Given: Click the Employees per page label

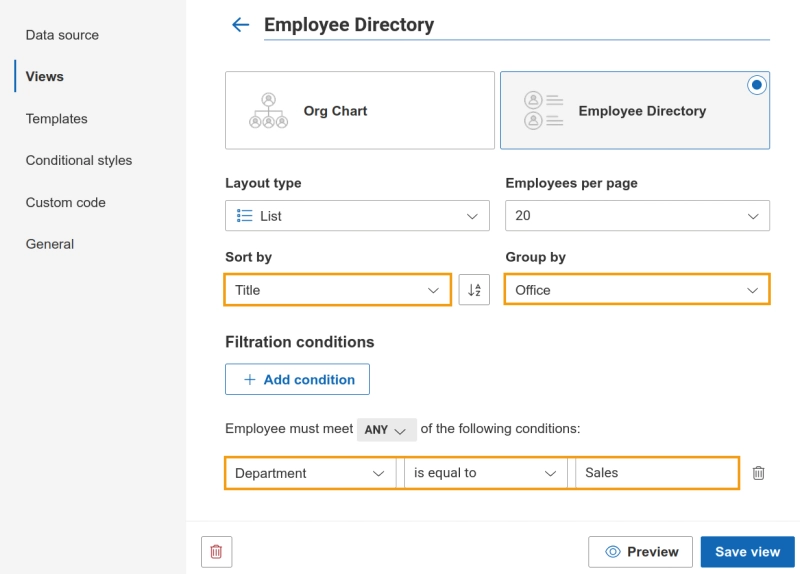Looking at the screenshot, I should click(571, 183).
